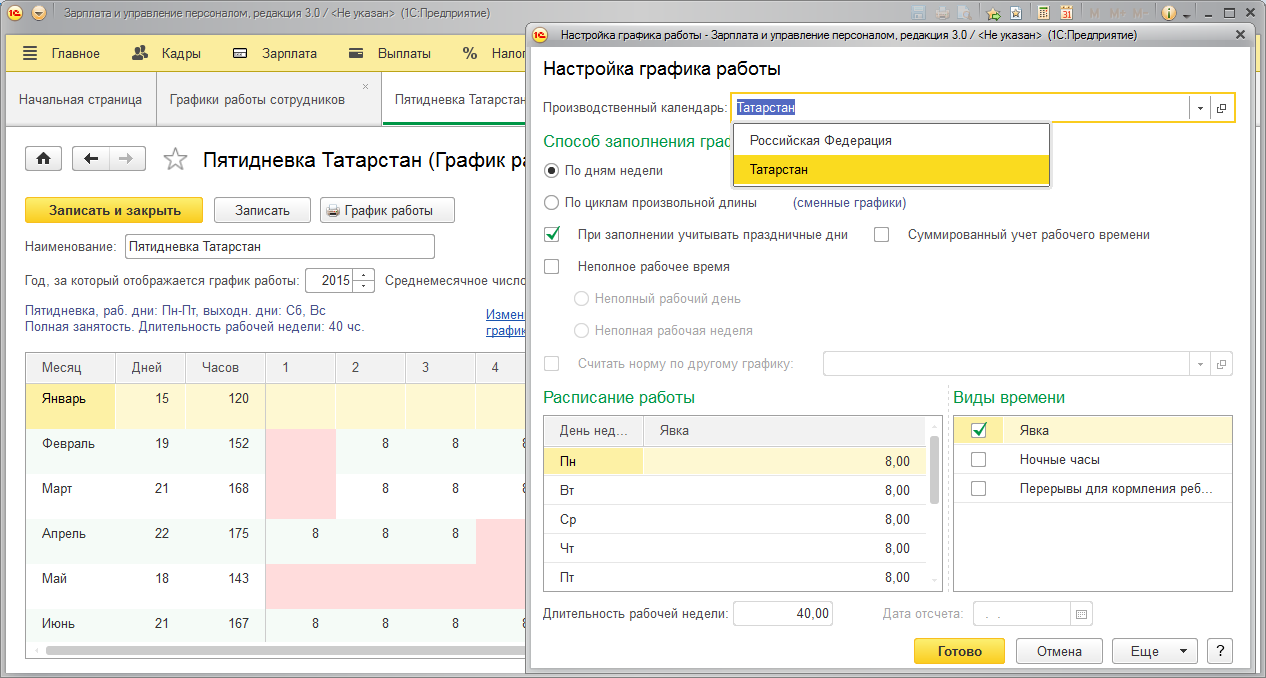
Task: Open the date picker for Дата отсчета
Action: point(1082,613)
